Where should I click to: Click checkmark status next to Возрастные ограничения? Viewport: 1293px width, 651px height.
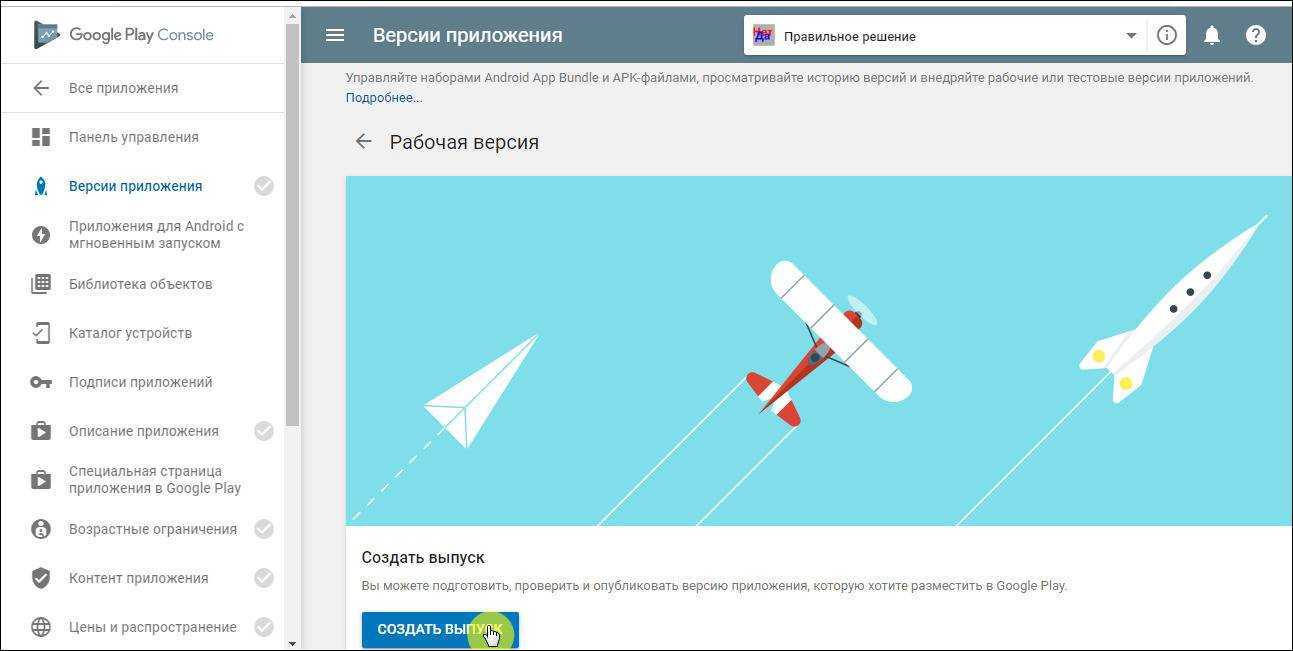[x=264, y=529]
